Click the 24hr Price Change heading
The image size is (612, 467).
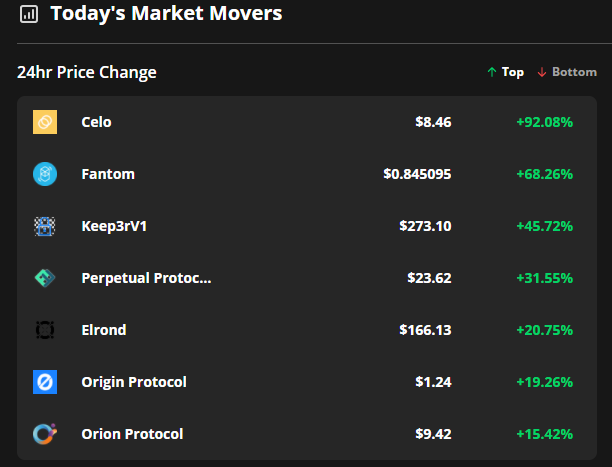(x=87, y=72)
